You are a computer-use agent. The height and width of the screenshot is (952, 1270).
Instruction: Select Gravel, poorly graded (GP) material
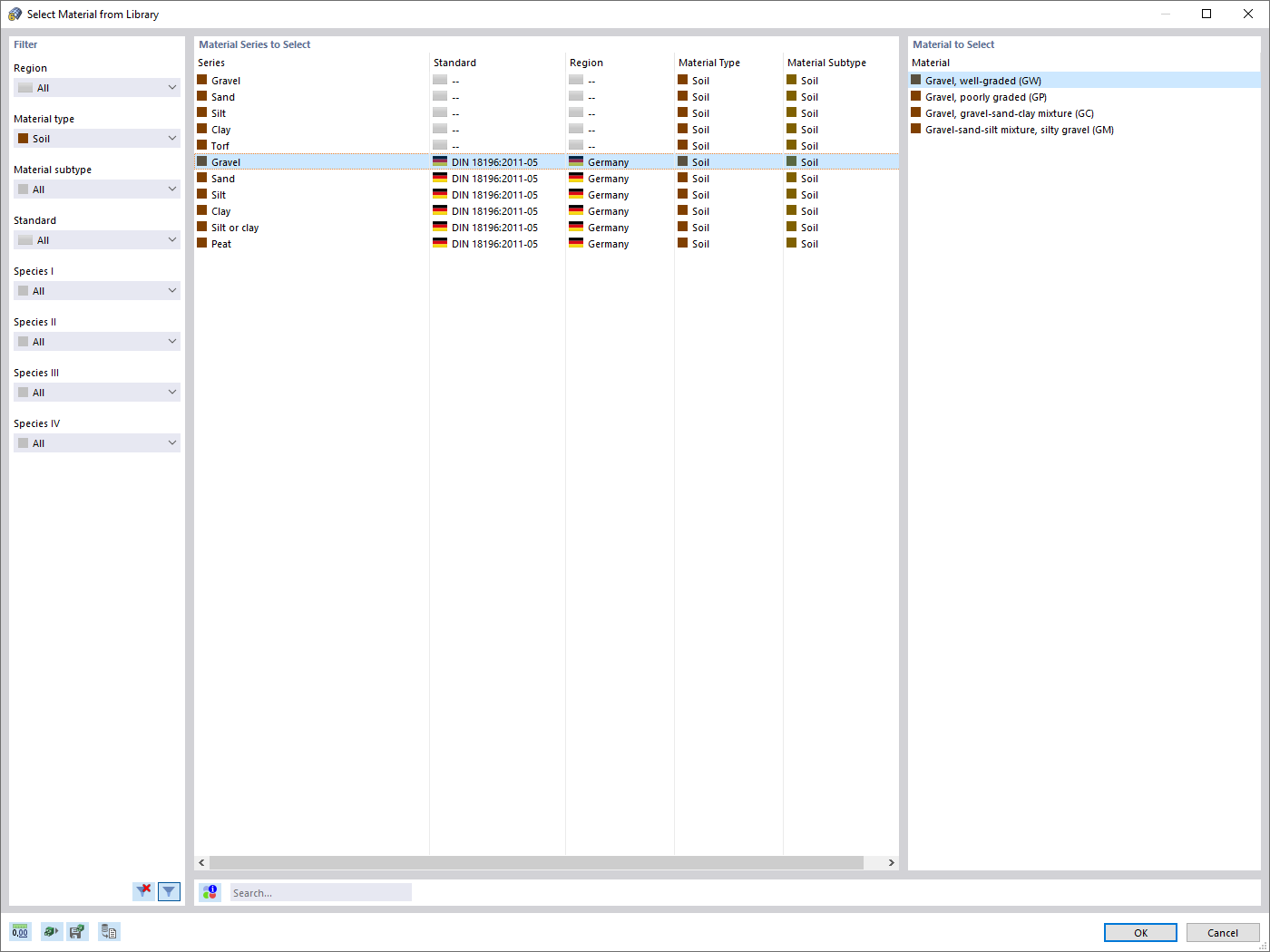(x=1084, y=97)
